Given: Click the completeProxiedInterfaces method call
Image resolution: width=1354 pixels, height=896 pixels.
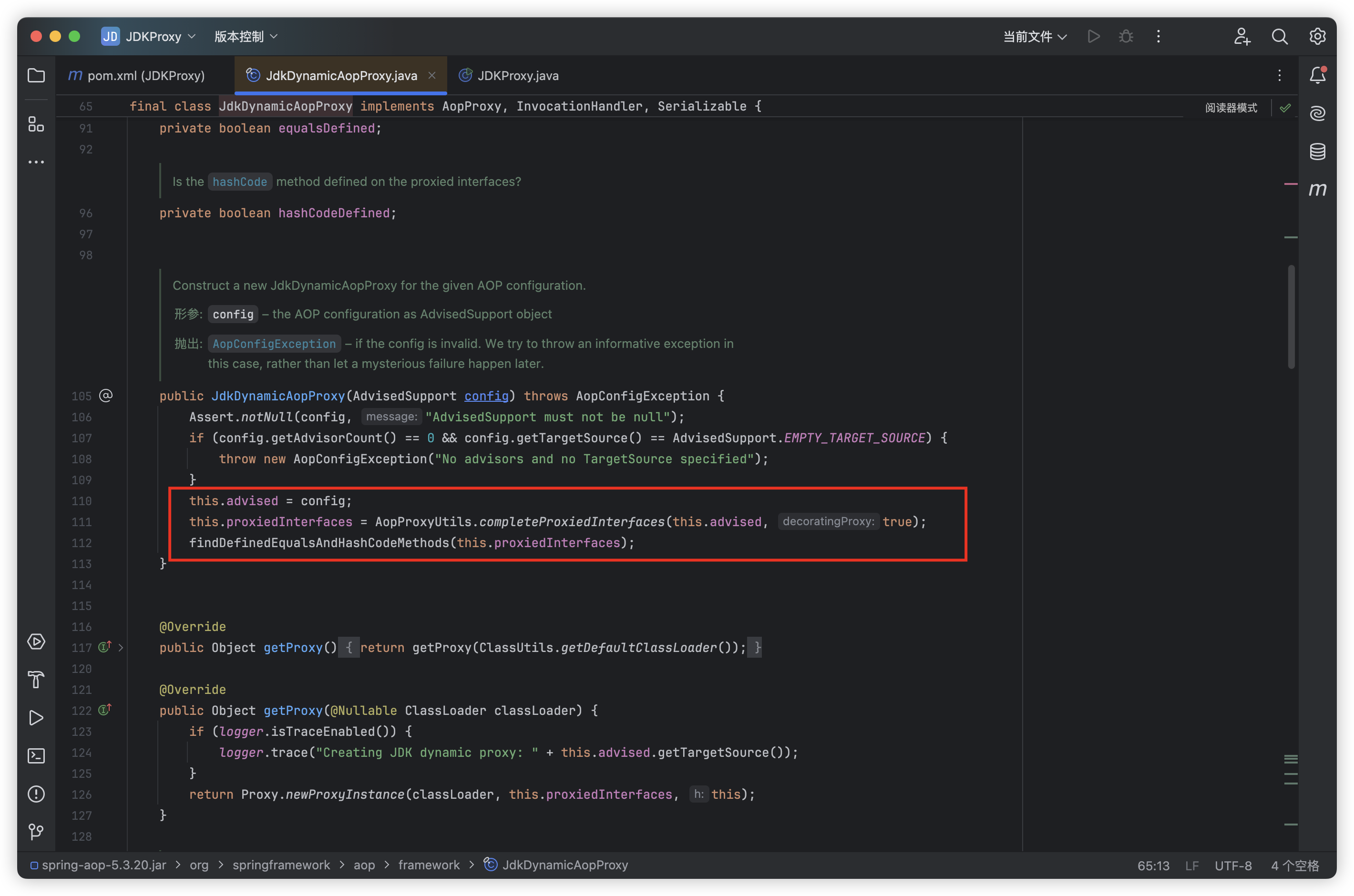Looking at the screenshot, I should (x=572, y=522).
